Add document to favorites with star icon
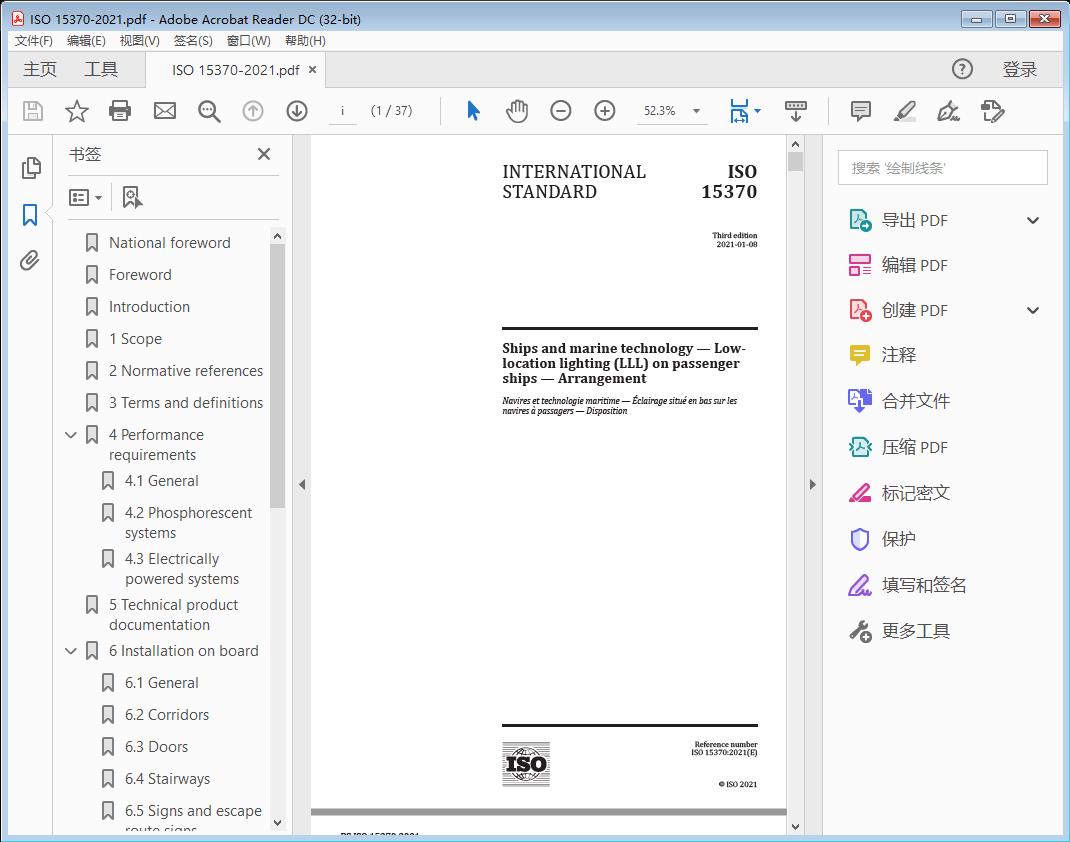Screen dimensions: 1070x842 (x=76, y=111)
